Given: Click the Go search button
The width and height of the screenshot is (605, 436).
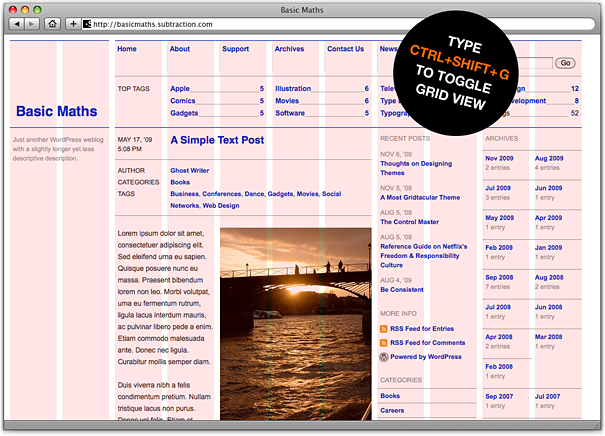Looking at the screenshot, I should coord(565,63).
